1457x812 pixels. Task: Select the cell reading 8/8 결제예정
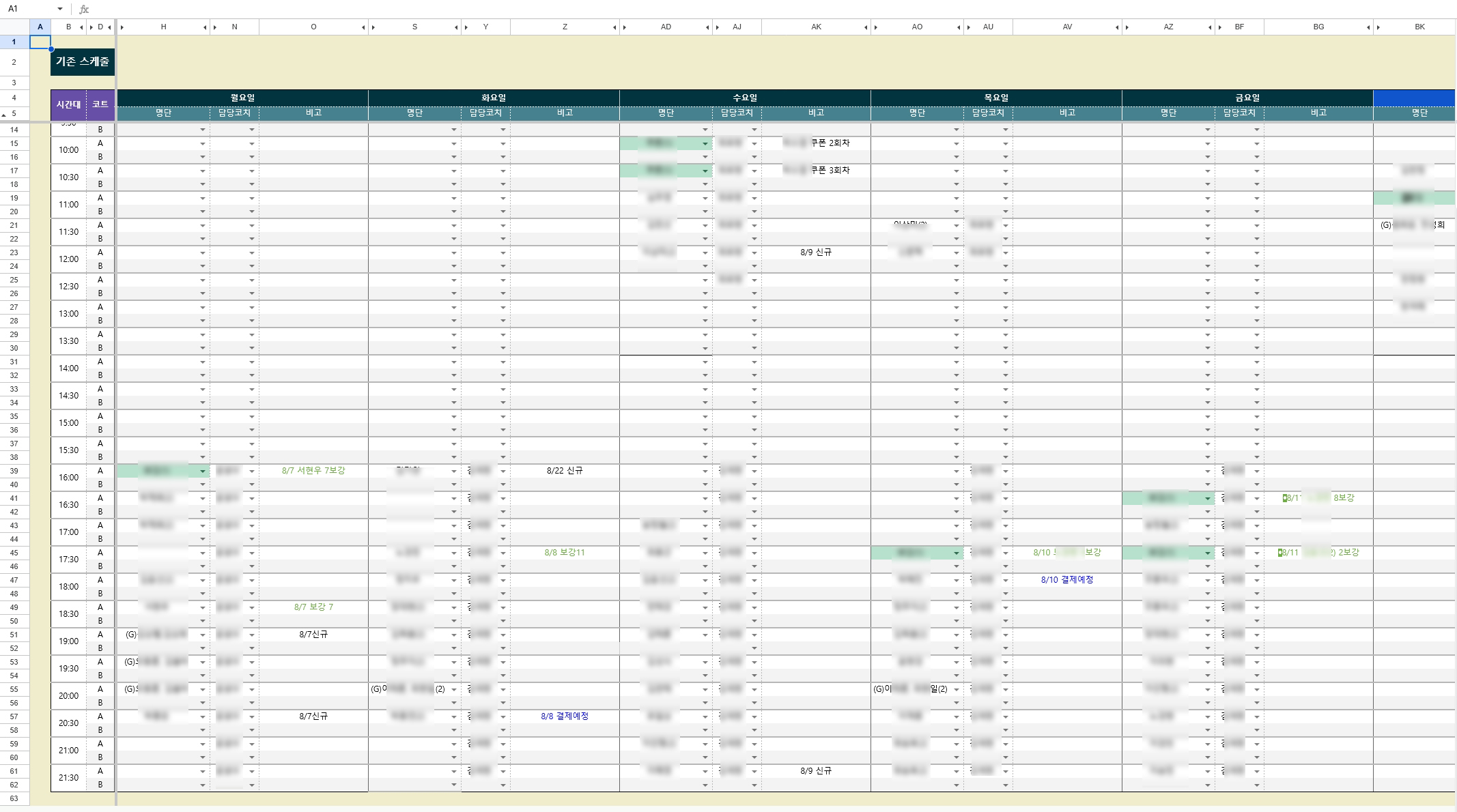pyautogui.click(x=565, y=716)
